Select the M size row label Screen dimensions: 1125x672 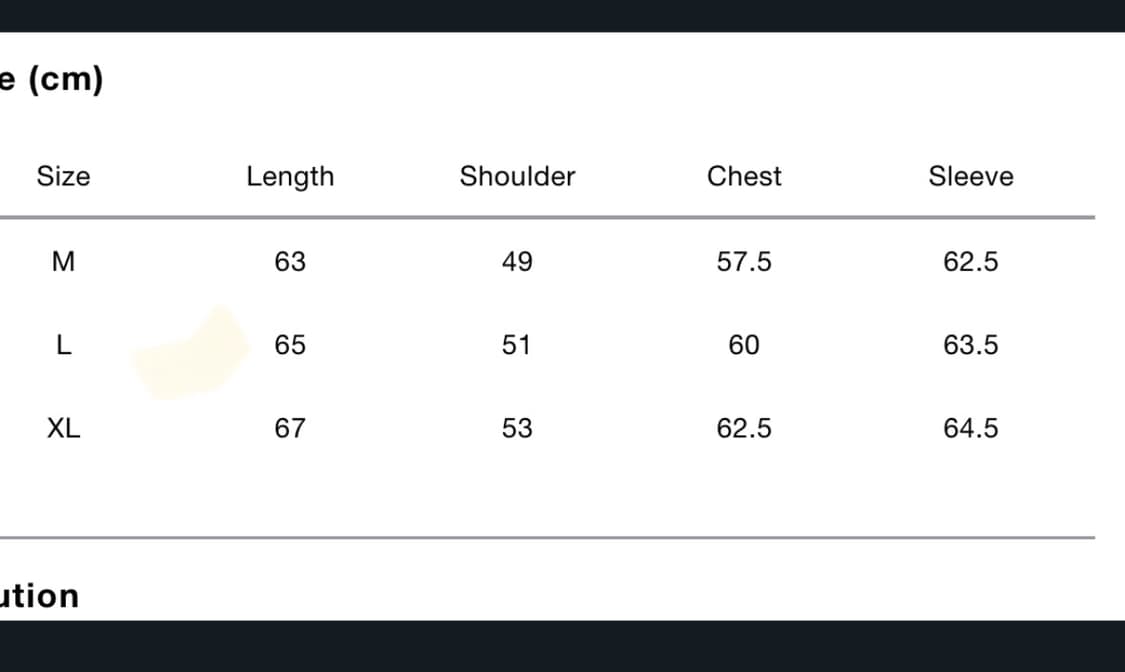(x=63, y=262)
